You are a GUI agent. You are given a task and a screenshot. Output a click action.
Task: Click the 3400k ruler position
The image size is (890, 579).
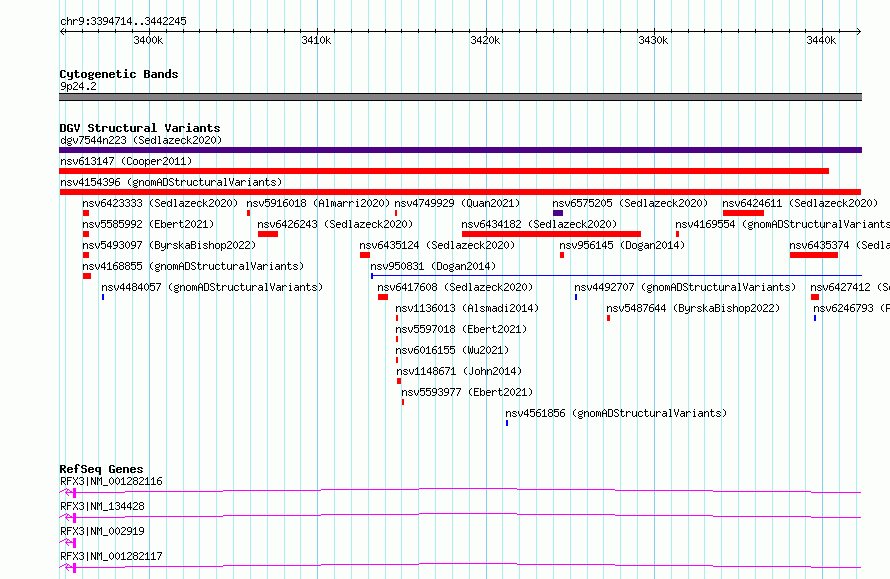coord(148,40)
